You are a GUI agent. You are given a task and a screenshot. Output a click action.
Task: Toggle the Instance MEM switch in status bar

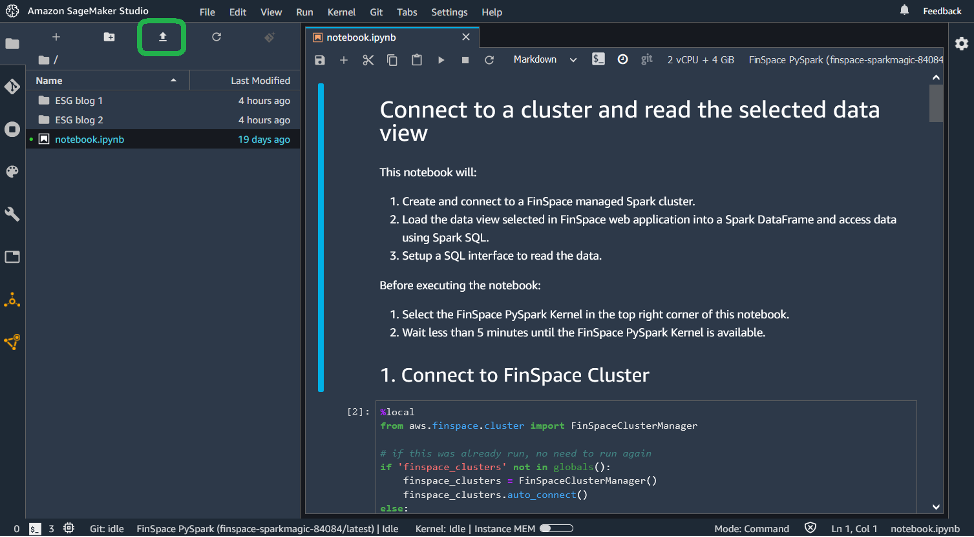click(556, 528)
